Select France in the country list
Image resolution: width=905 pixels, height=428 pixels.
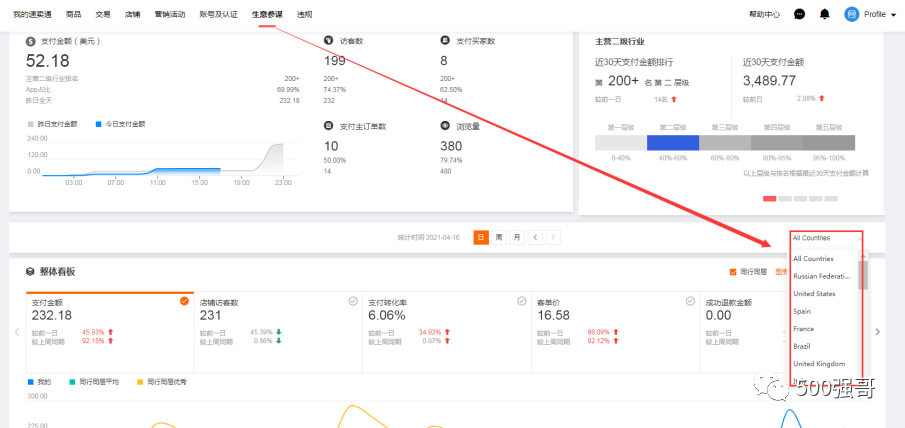coord(803,329)
